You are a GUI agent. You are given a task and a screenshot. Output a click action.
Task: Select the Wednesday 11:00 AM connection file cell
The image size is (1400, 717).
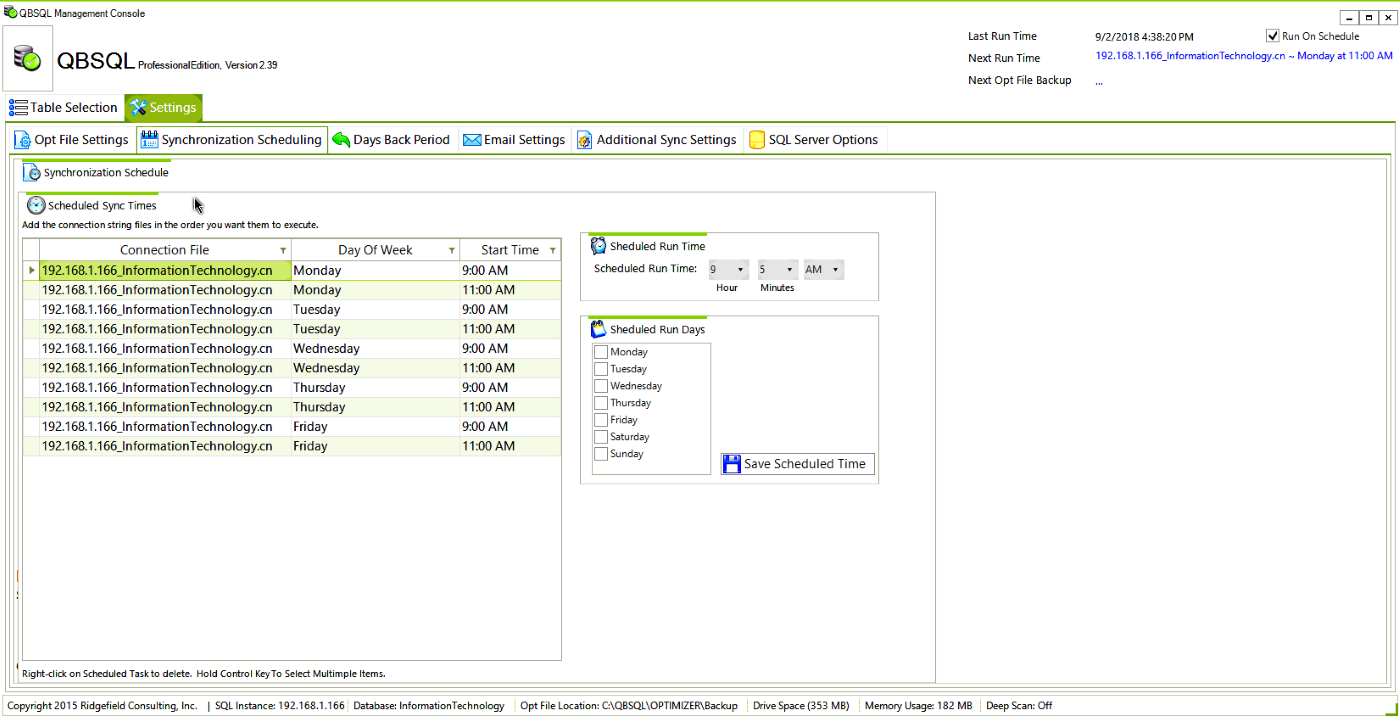point(165,368)
